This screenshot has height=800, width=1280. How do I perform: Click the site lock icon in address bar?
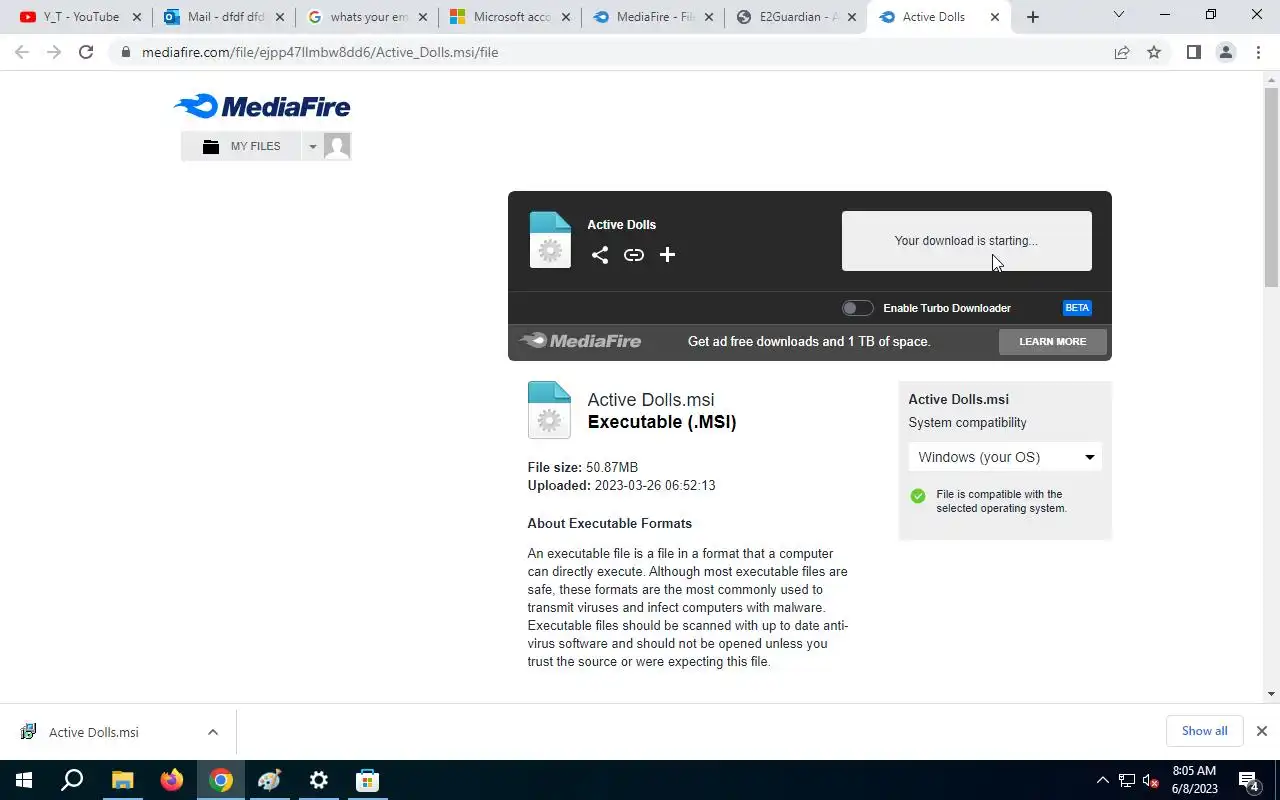pyautogui.click(x=125, y=52)
